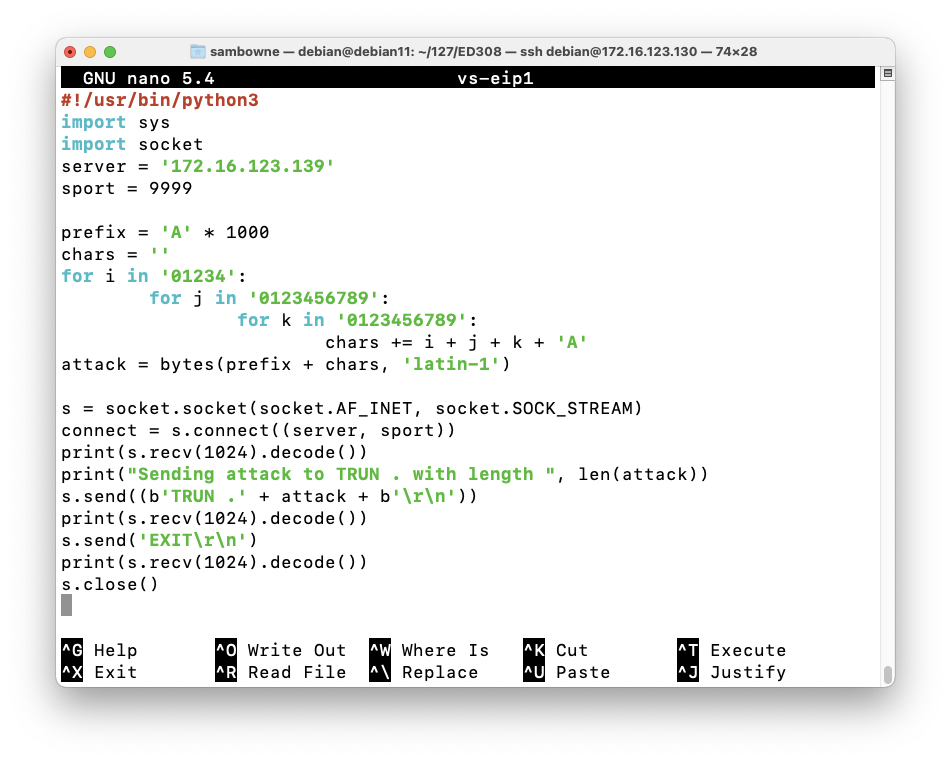Click the socket.SOCK_STREAM text

(534, 408)
